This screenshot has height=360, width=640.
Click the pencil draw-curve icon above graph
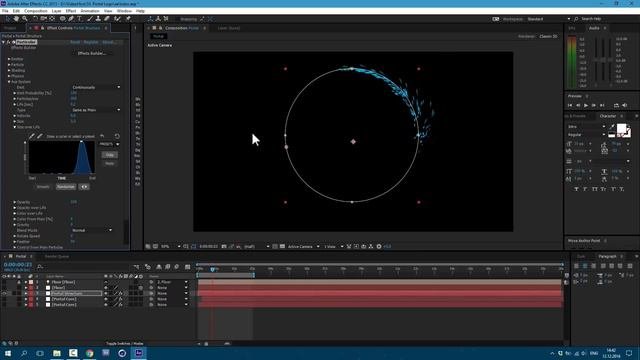pos(32,136)
